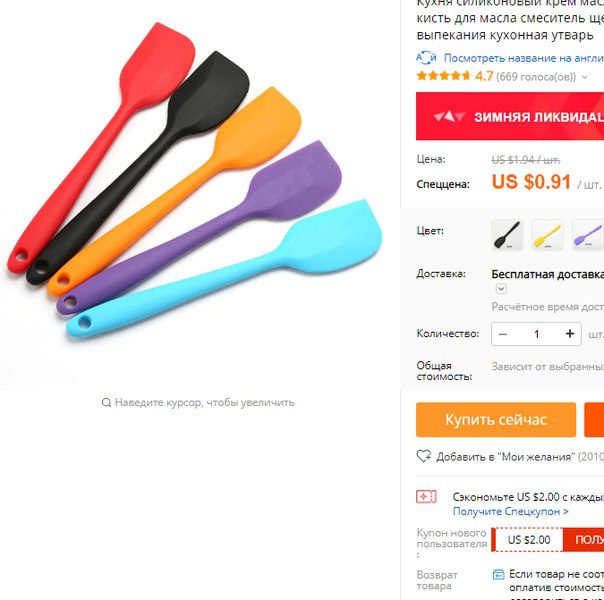The width and height of the screenshot is (604, 600).
Task: Click the Зимняя ликвидация sale banner logo
Action: point(450,116)
